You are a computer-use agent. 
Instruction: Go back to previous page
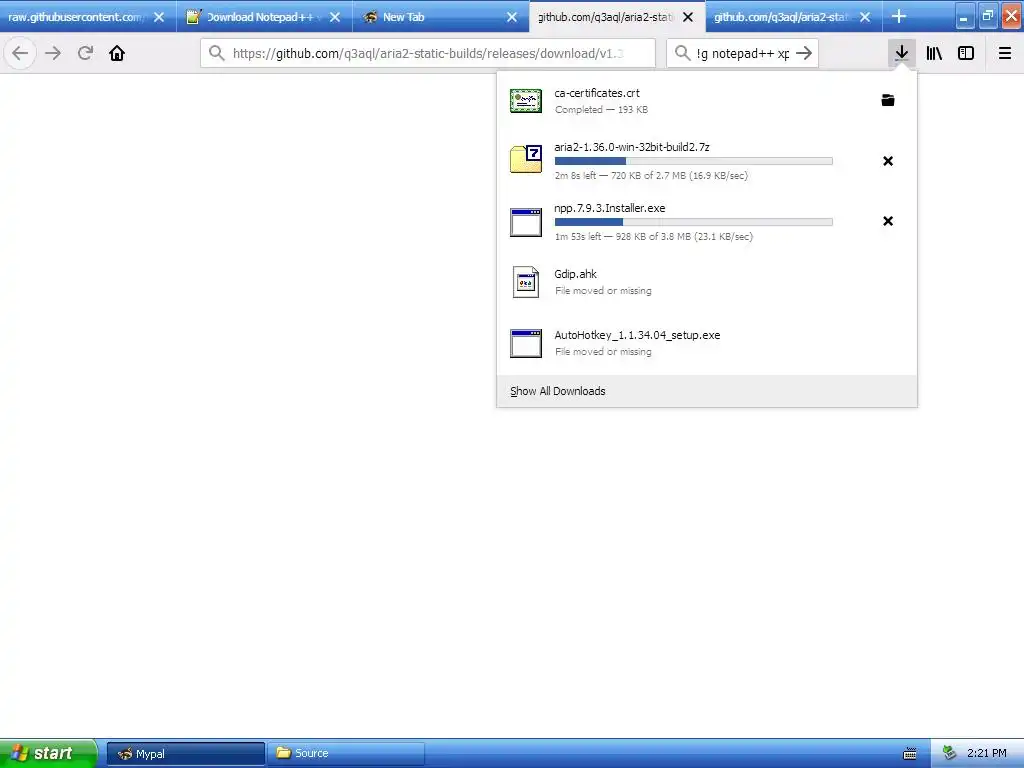[x=20, y=53]
